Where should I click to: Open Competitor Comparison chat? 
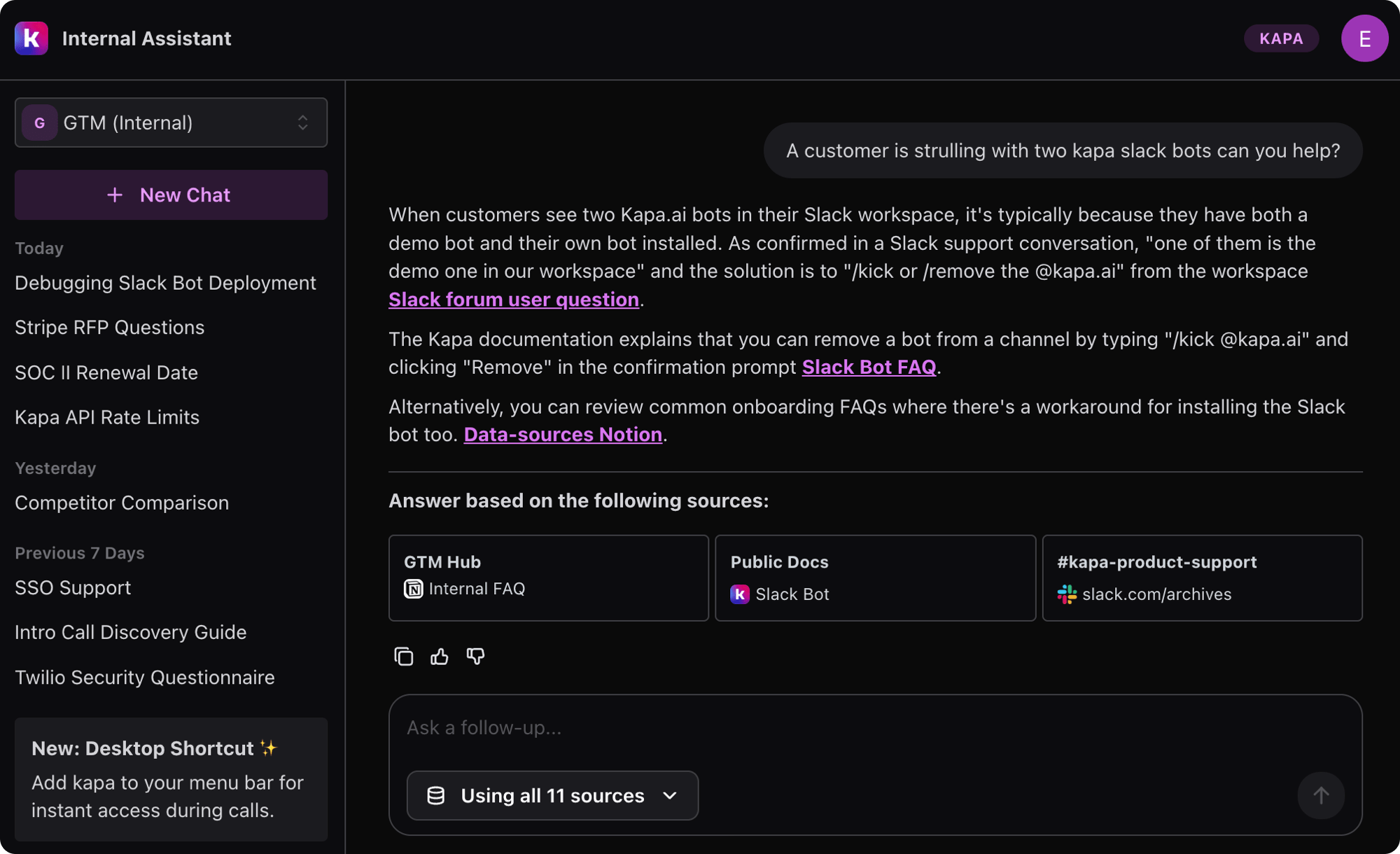click(122, 503)
